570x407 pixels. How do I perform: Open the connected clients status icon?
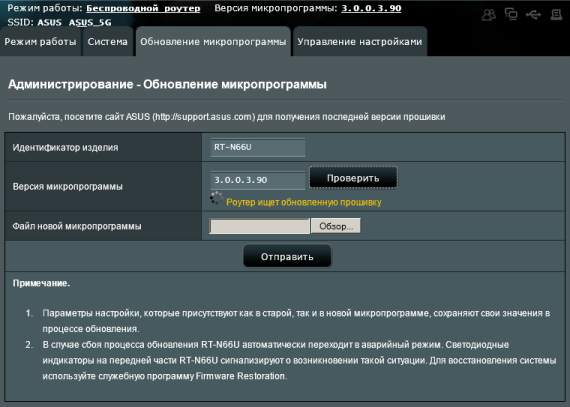click(489, 15)
